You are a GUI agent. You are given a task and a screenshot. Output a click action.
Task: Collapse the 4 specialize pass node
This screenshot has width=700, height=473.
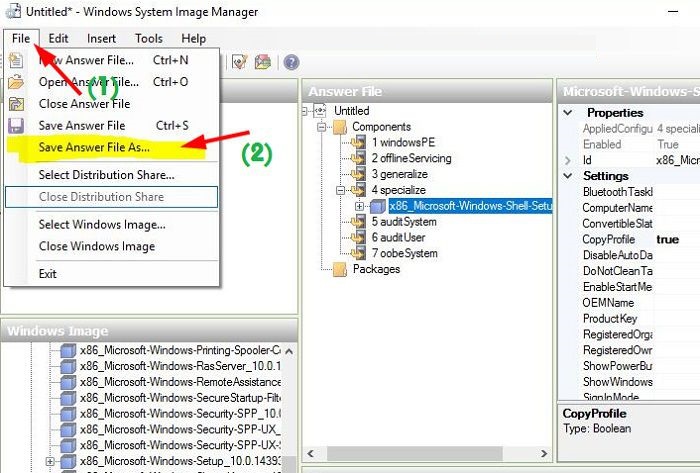341,191
